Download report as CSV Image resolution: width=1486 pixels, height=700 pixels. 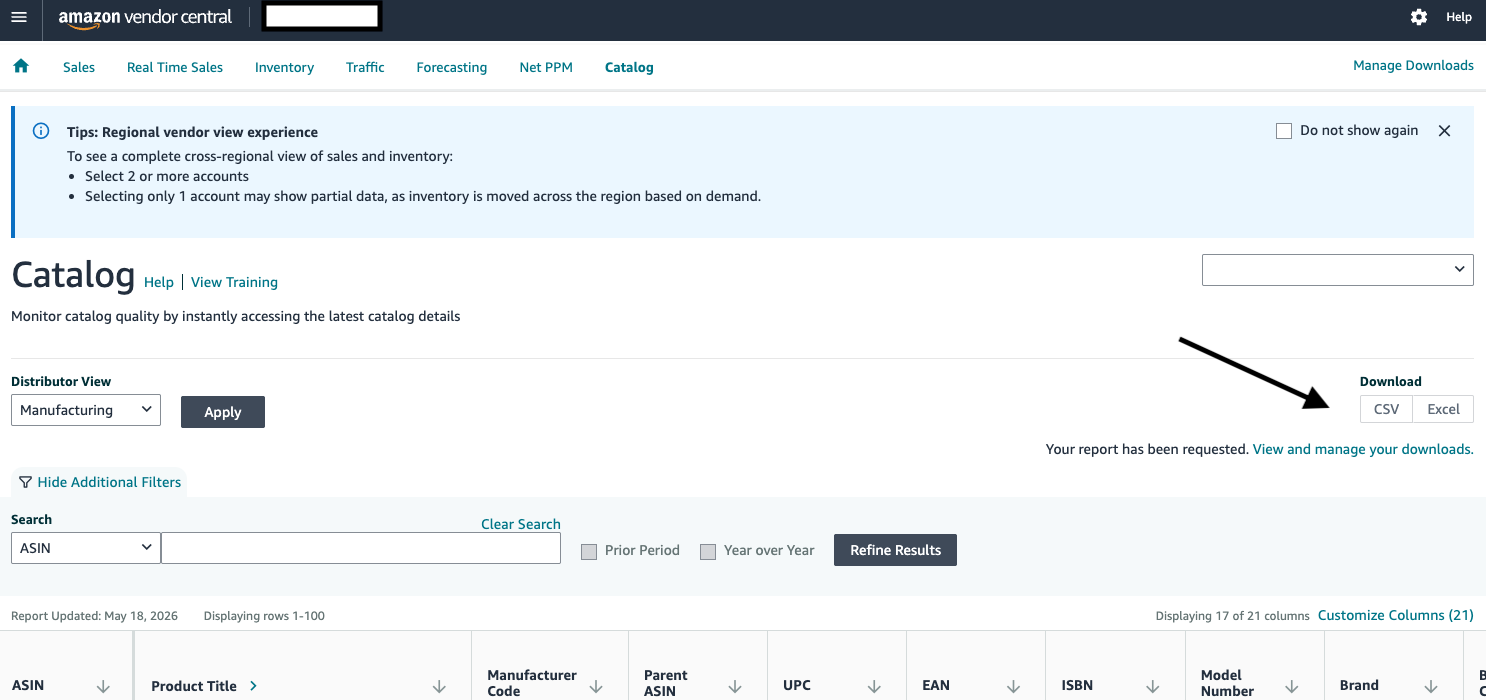click(1386, 409)
